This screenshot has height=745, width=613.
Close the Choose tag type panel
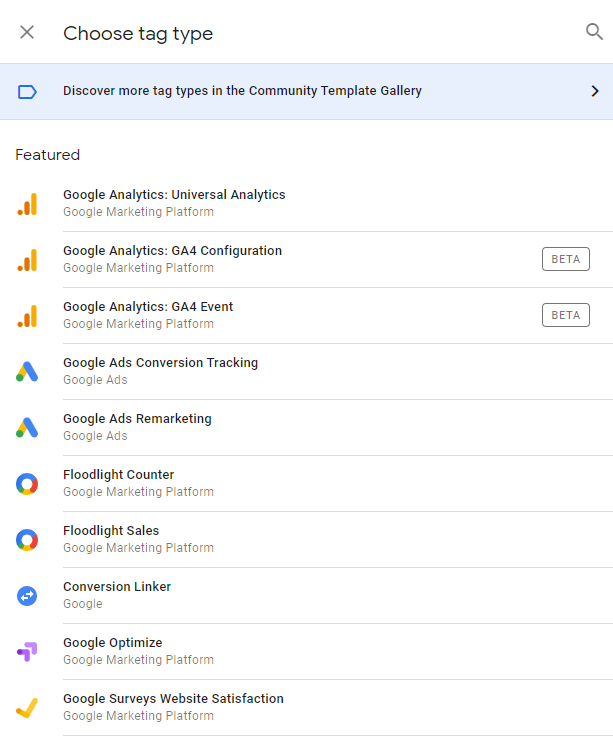tap(27, 32)
